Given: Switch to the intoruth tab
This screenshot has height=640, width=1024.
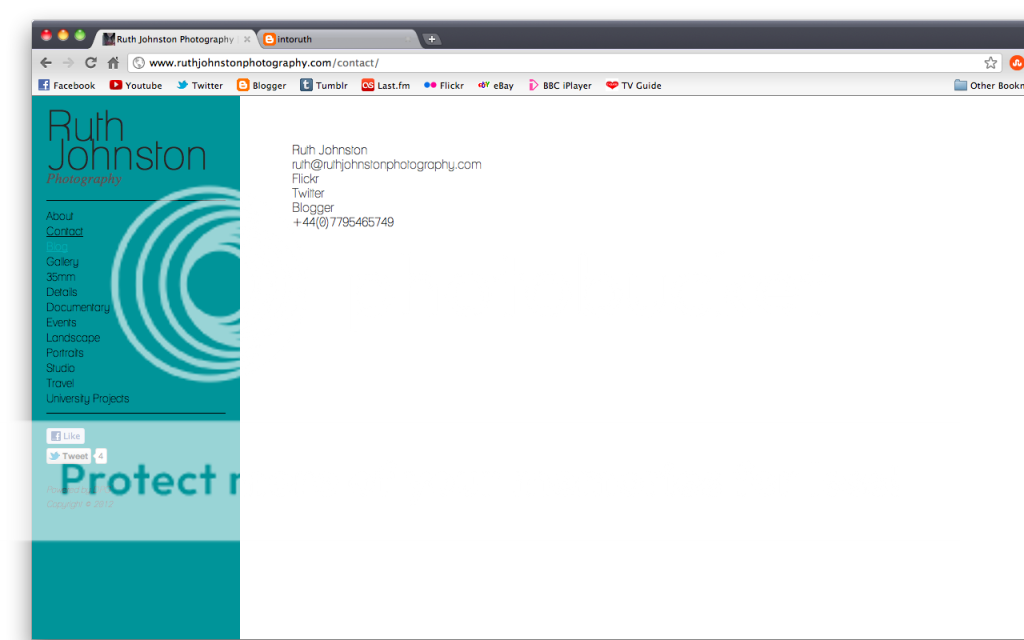Looking at the screenshot, I should [338, 39].
